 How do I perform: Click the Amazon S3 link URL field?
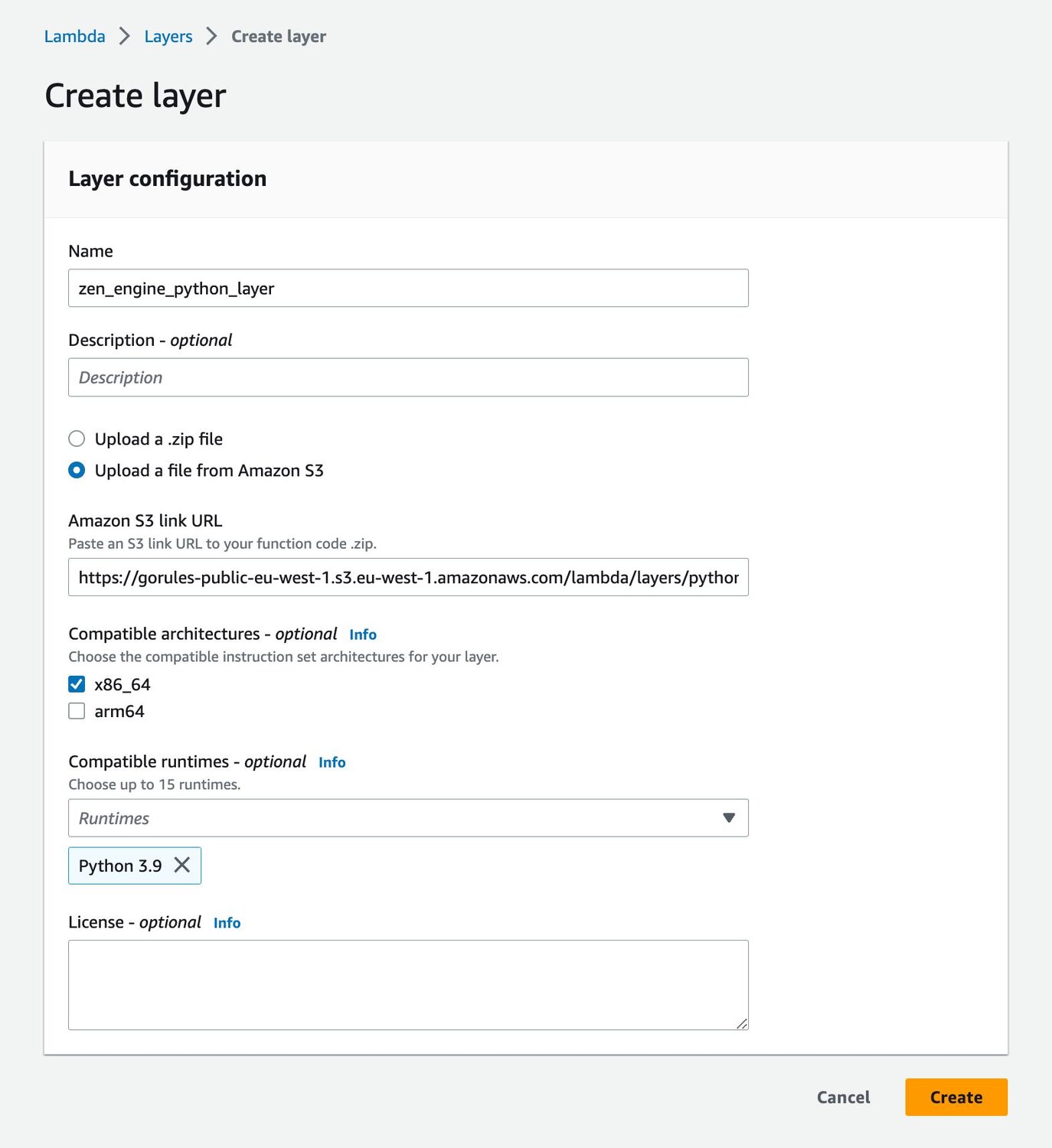click(x=407, y=577)
